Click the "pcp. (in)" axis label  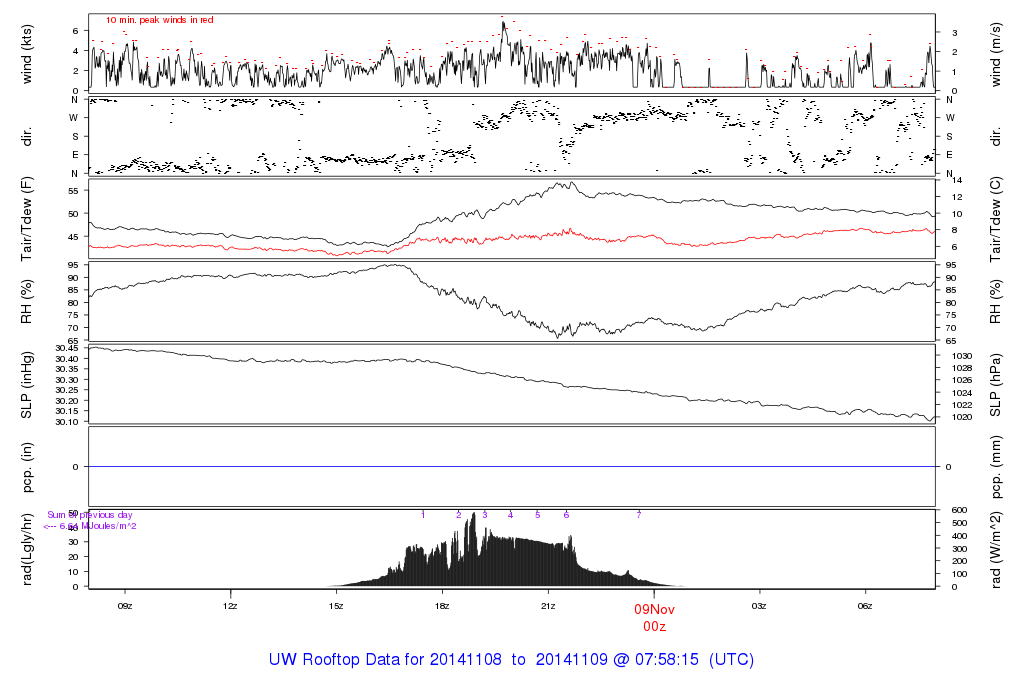point(27,467)
